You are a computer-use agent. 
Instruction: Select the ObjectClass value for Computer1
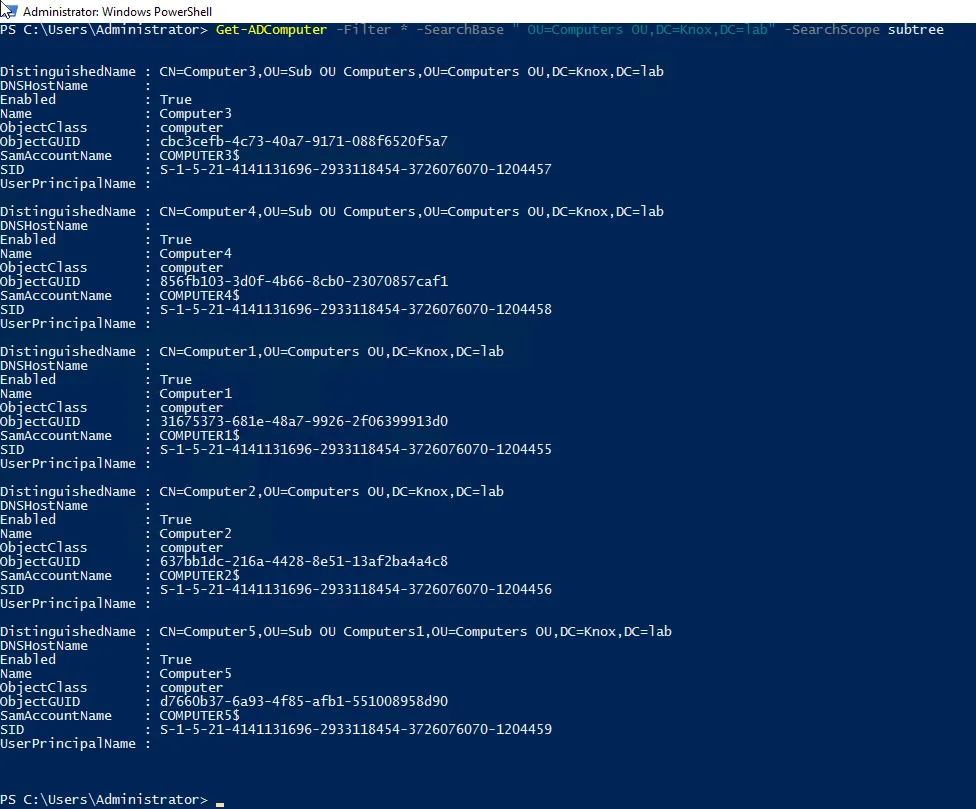point(191,408)
